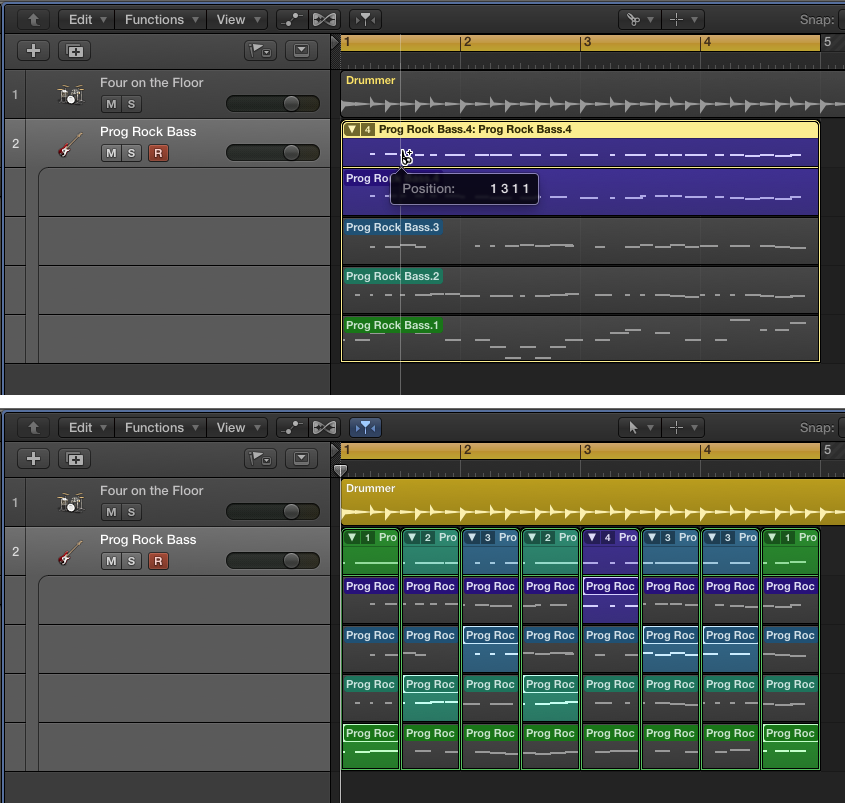Open track header configuration in bottom window
The width and height of the screenshot is (845, 803).
(260, 459)
